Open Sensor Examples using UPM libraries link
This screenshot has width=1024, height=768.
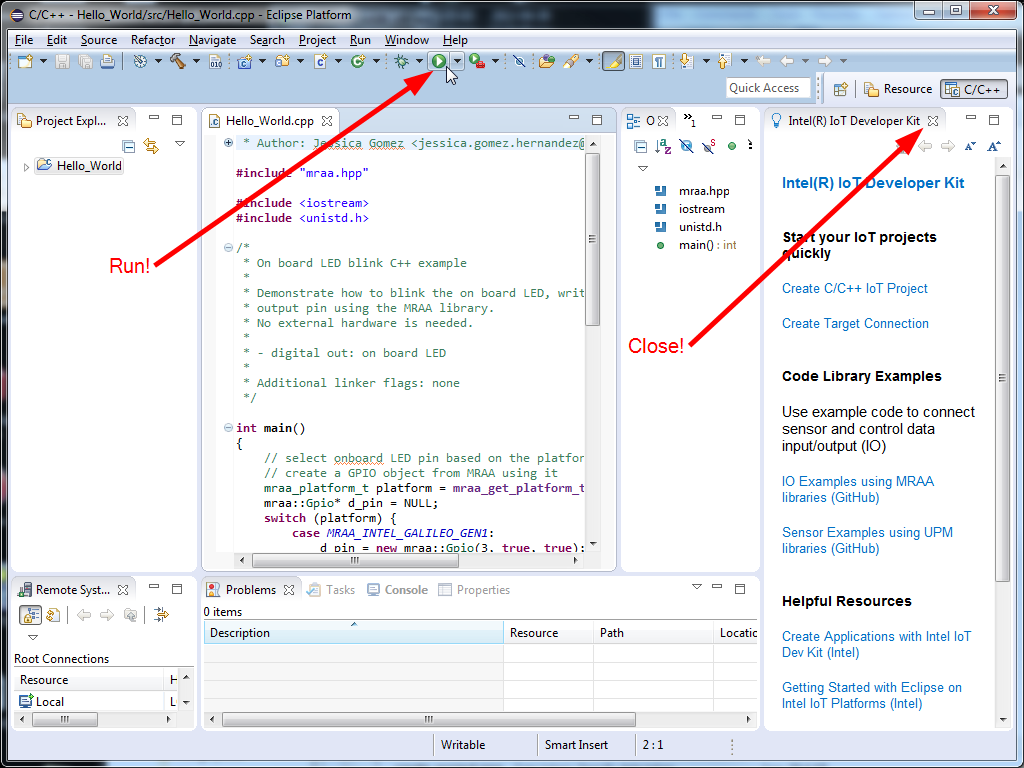pos(867,540)
